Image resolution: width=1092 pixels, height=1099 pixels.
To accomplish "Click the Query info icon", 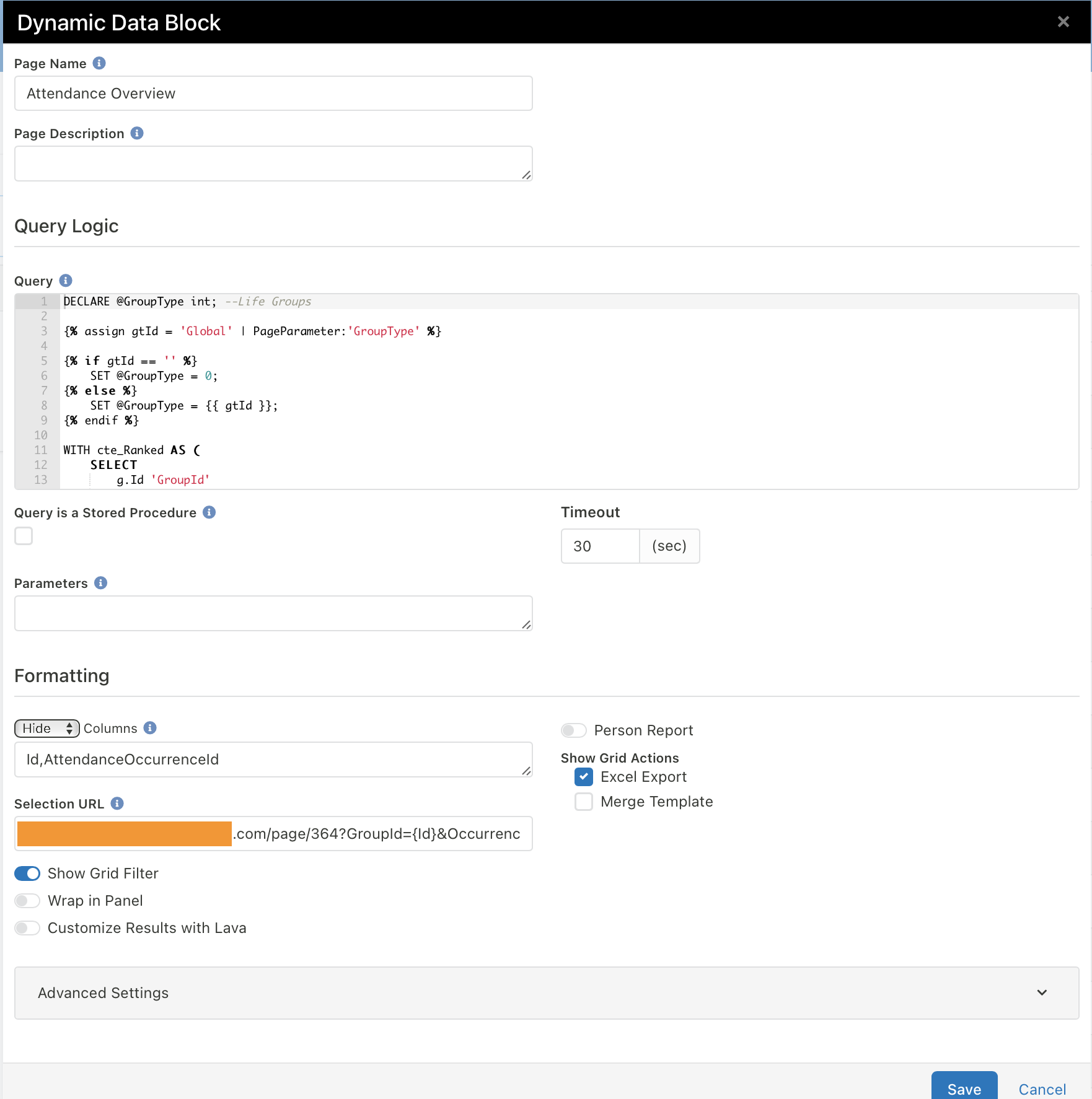I will click(x=66, y=281).
